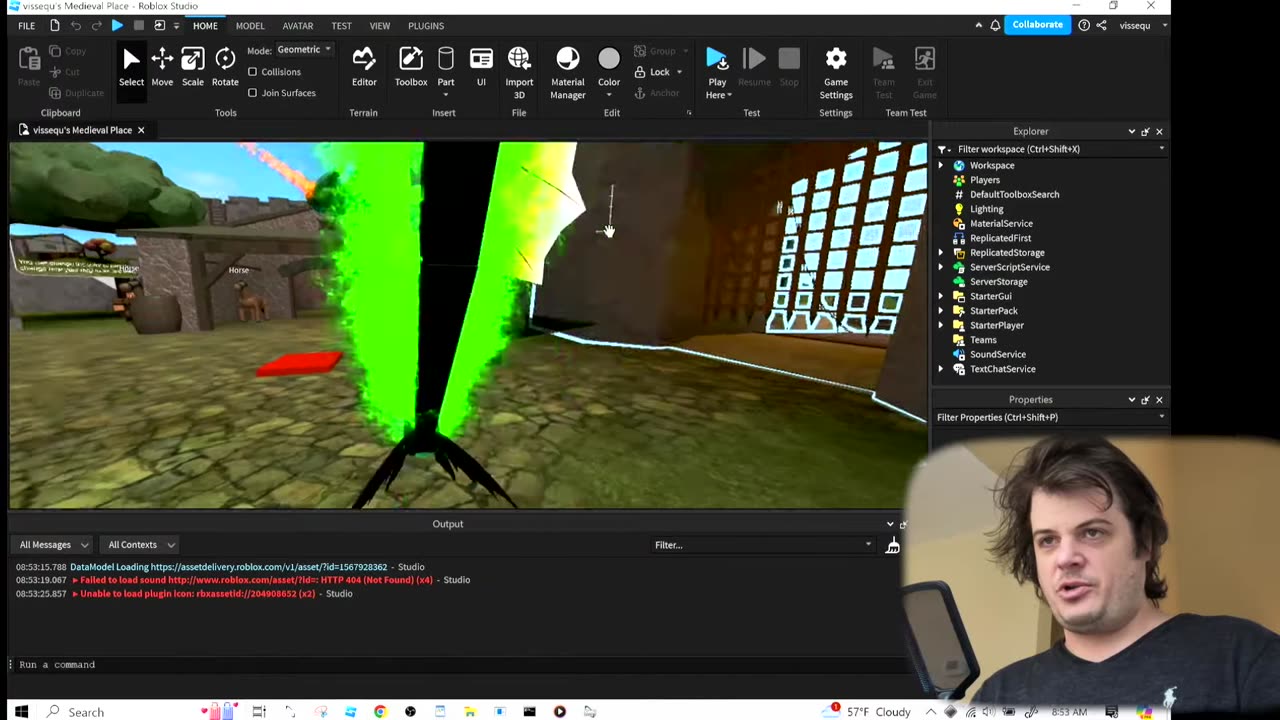Switch to the PLUGINS tab
This screenshot has height=720, width=1280.
[427, 25]
